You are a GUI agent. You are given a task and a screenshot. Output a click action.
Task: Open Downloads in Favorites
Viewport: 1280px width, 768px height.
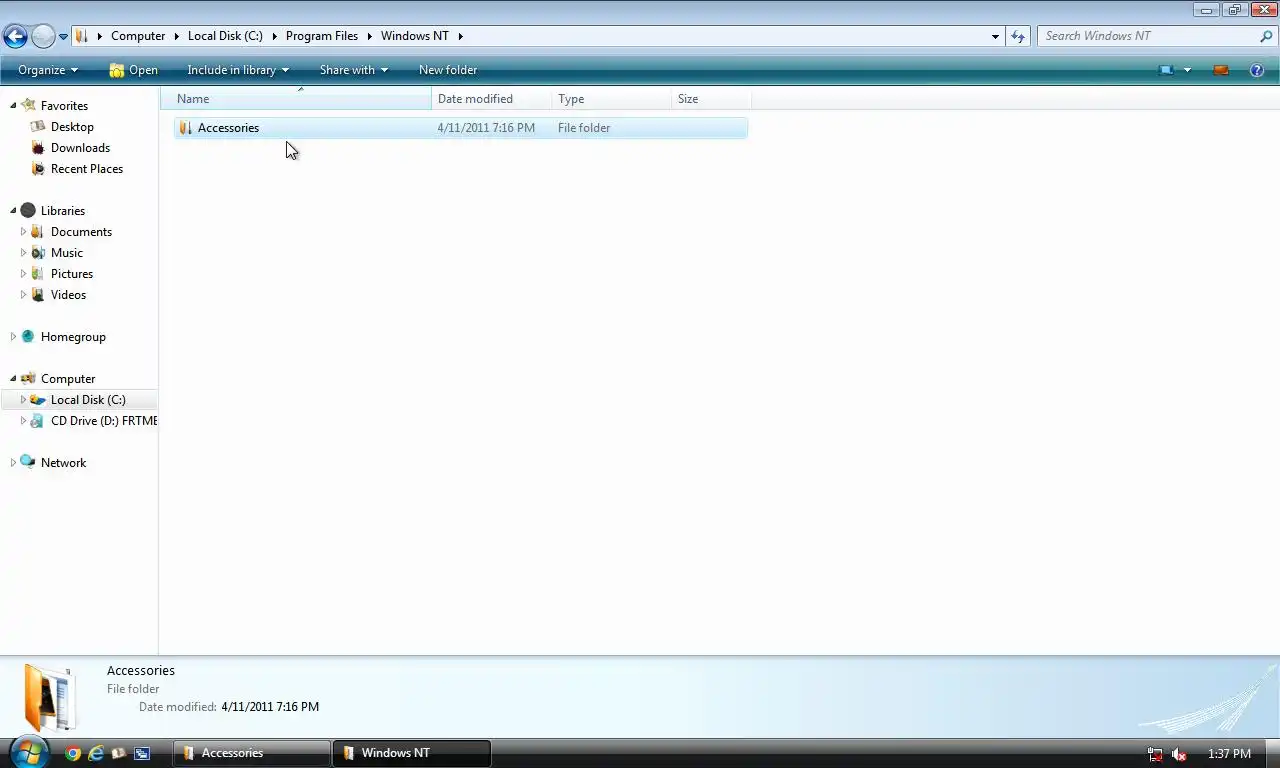point(80,148)
